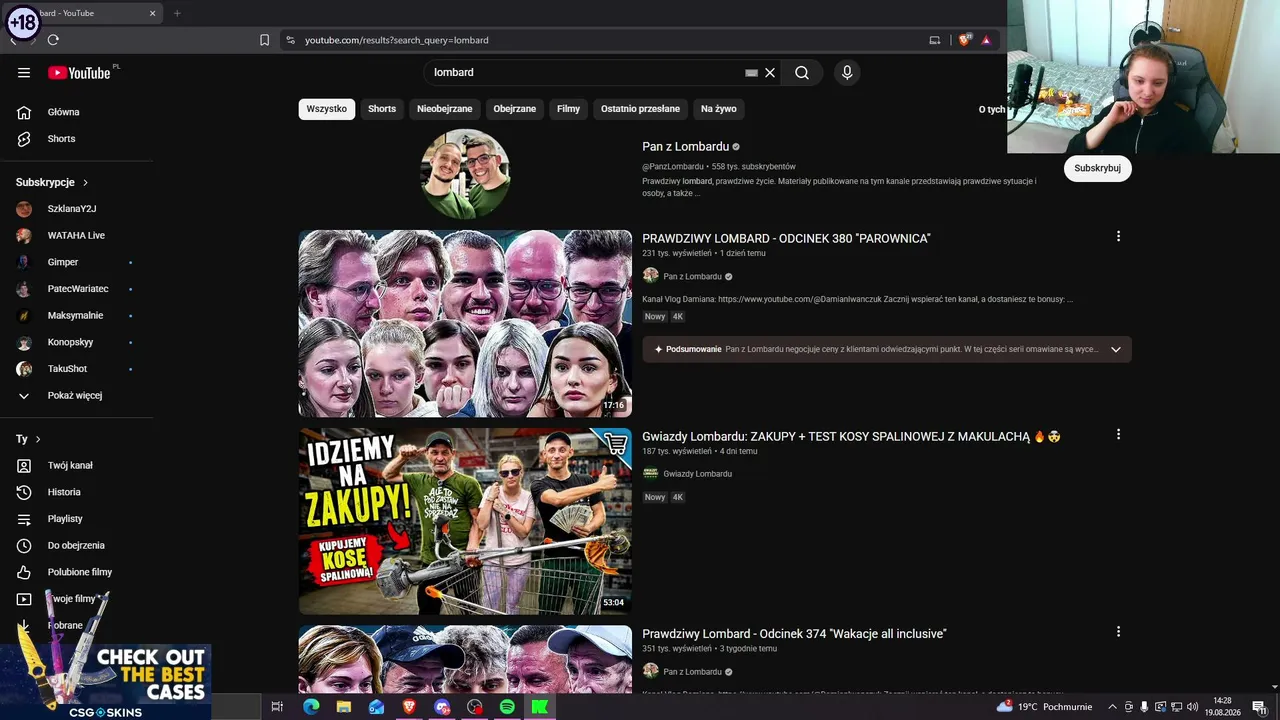
Task: Open File Explorer from the taskbar
Action: tap(343, 707)
